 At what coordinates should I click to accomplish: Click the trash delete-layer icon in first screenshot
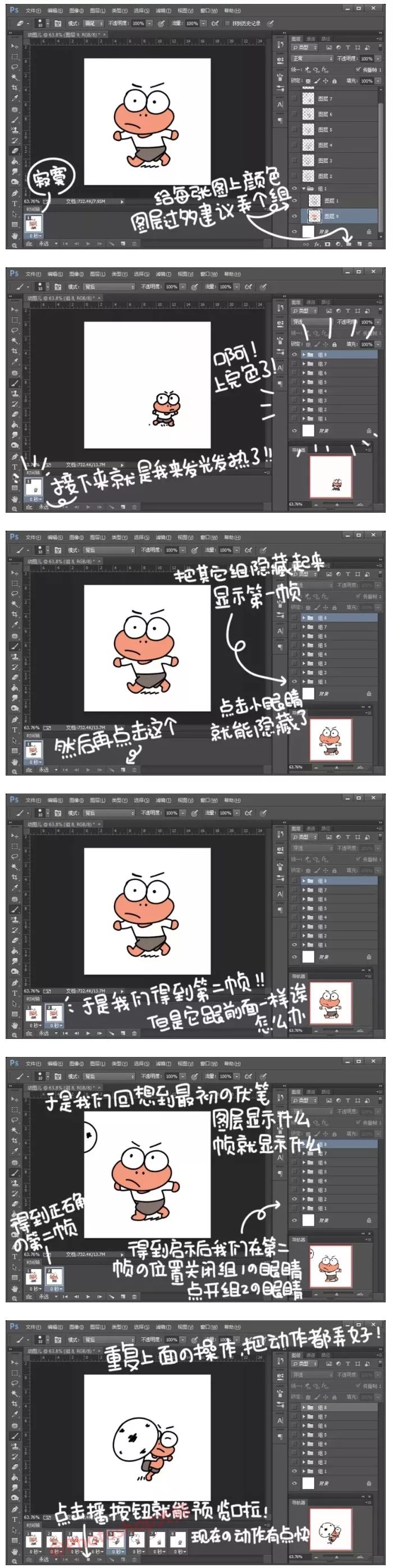click(370, 244)
